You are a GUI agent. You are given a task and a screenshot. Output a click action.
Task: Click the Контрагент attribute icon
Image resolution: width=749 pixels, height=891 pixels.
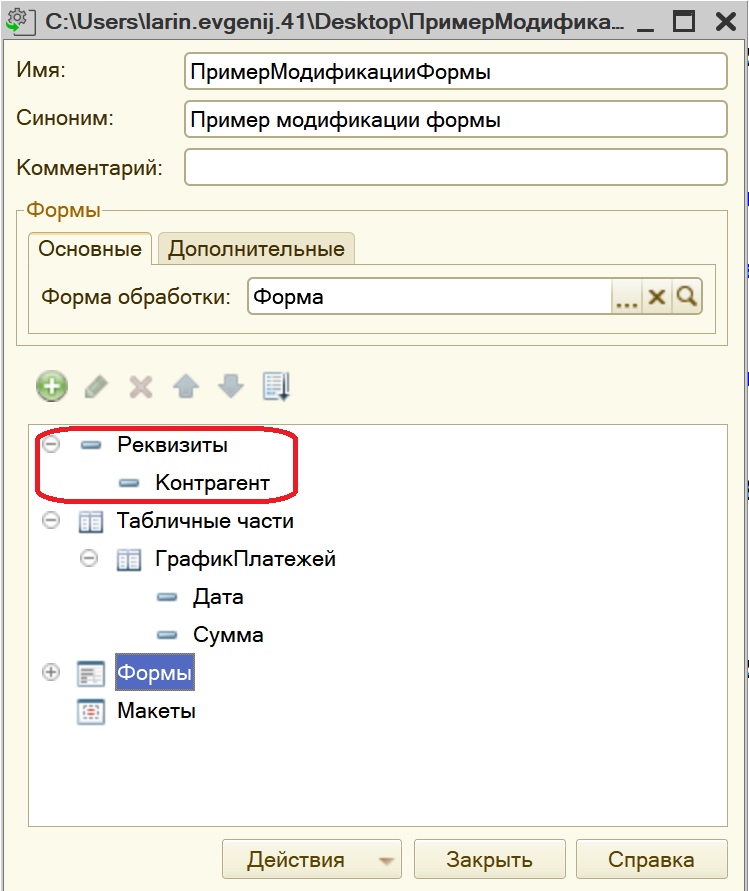(129, 484)
